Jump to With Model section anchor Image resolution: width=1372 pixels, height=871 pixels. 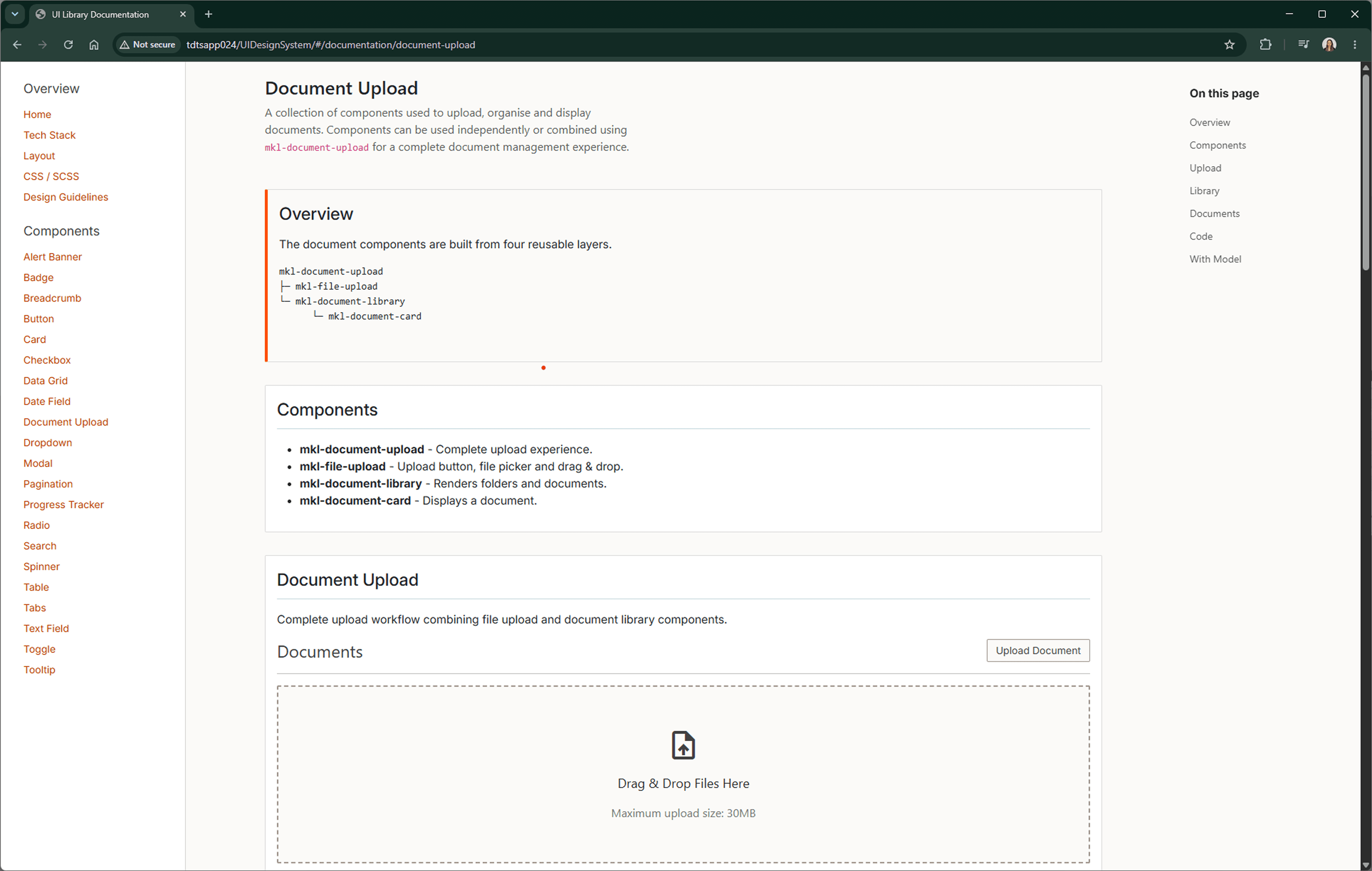coord(1215,259)
